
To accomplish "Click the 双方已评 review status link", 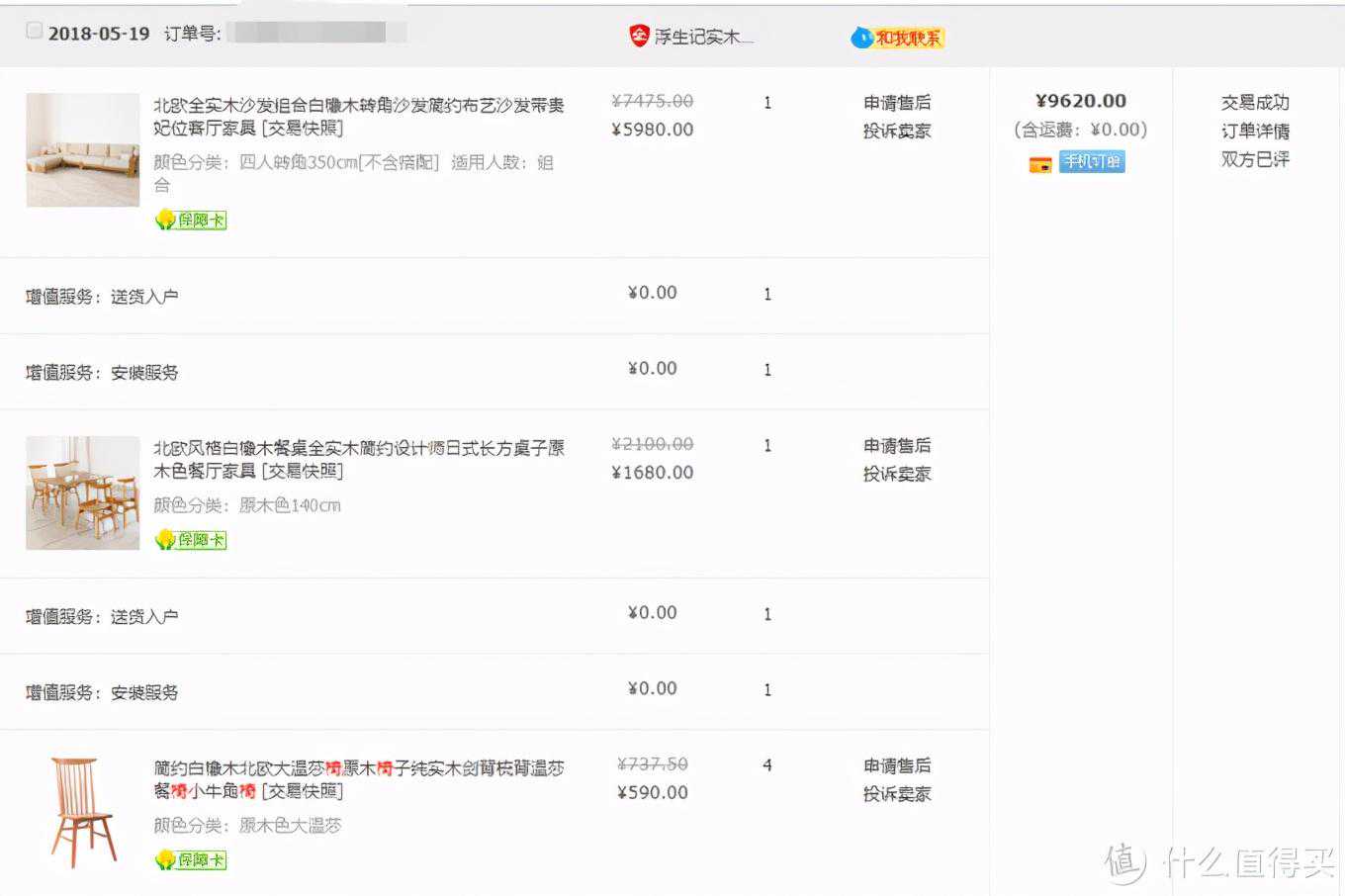I will (x=1254, y=159).
